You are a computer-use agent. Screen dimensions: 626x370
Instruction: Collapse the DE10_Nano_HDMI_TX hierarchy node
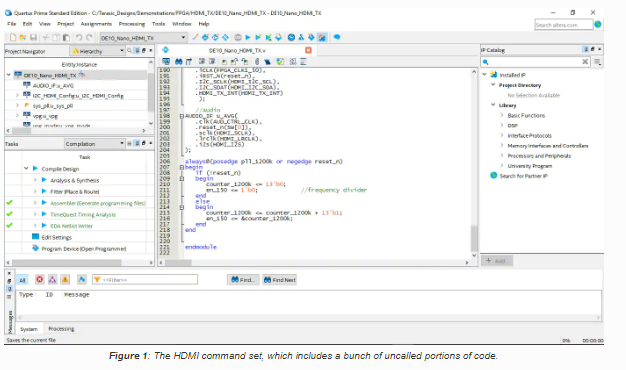click(x=8, y=75)
